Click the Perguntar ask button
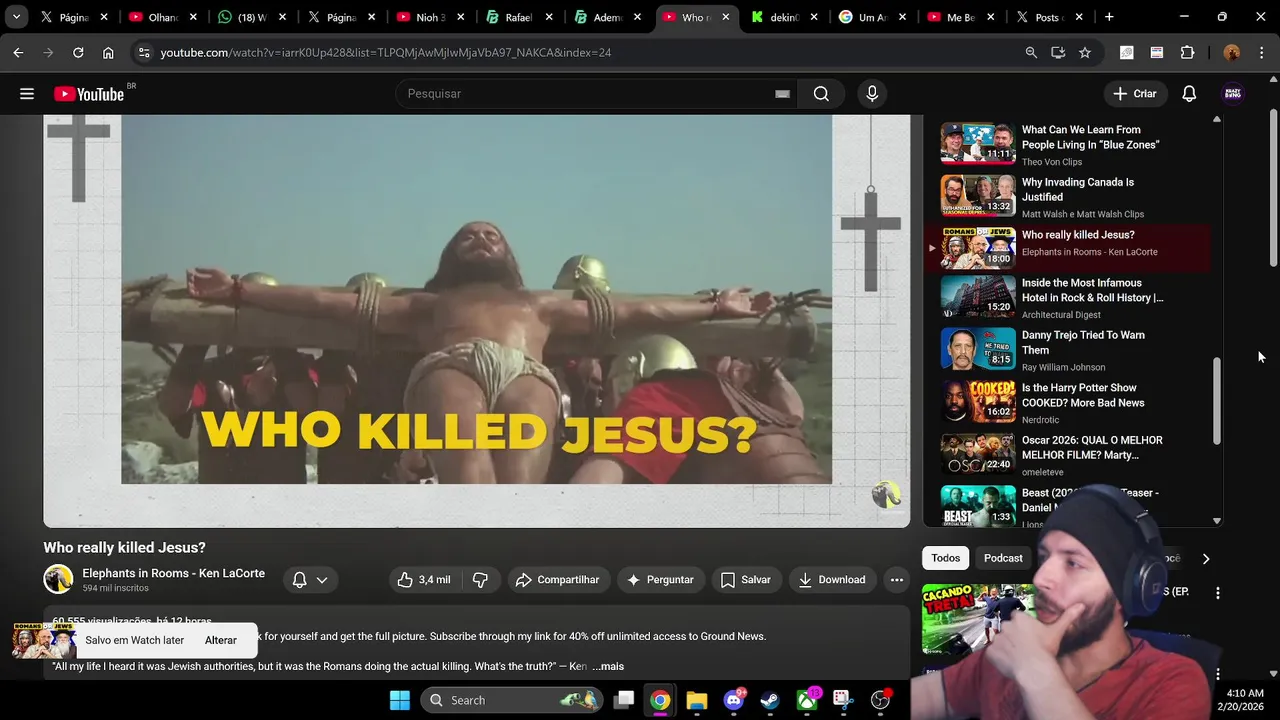Screen dimensions: 1280x720 pyautogui.click(x=660, y=580)
